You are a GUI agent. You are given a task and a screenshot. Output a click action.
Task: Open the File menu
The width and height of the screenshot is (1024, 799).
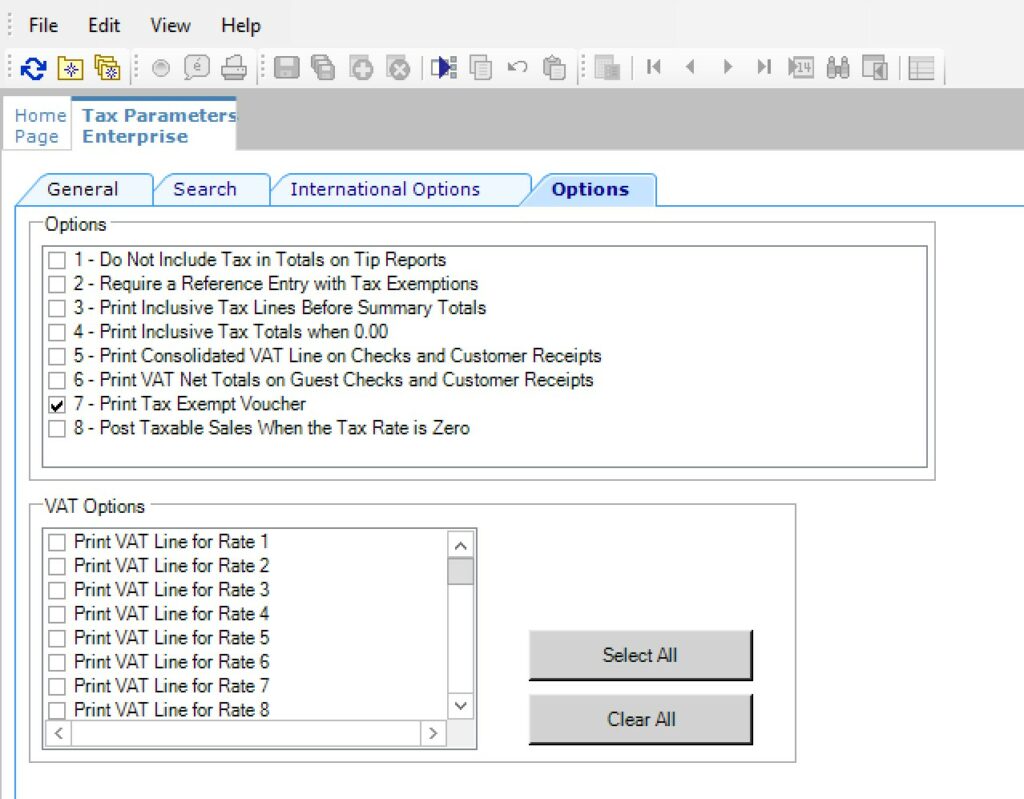[x=43, y=25]
